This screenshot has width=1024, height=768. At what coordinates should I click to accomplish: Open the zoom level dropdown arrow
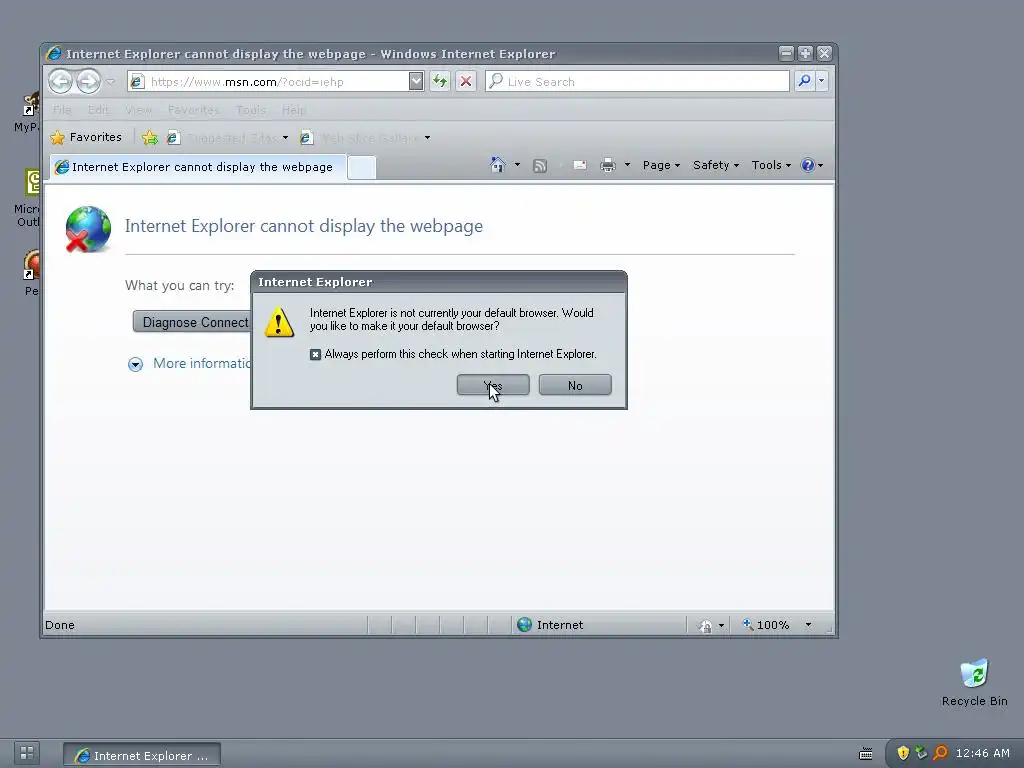[x=808, y=625]
